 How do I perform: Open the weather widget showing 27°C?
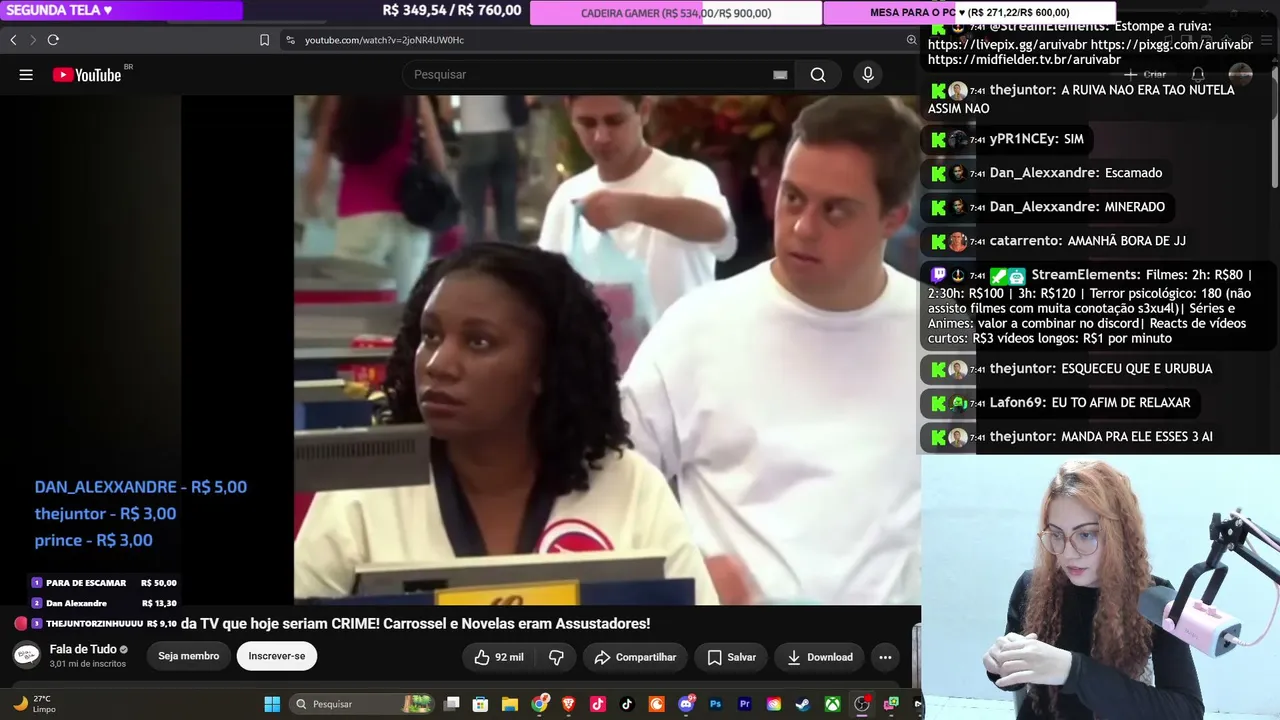(34, 704)
